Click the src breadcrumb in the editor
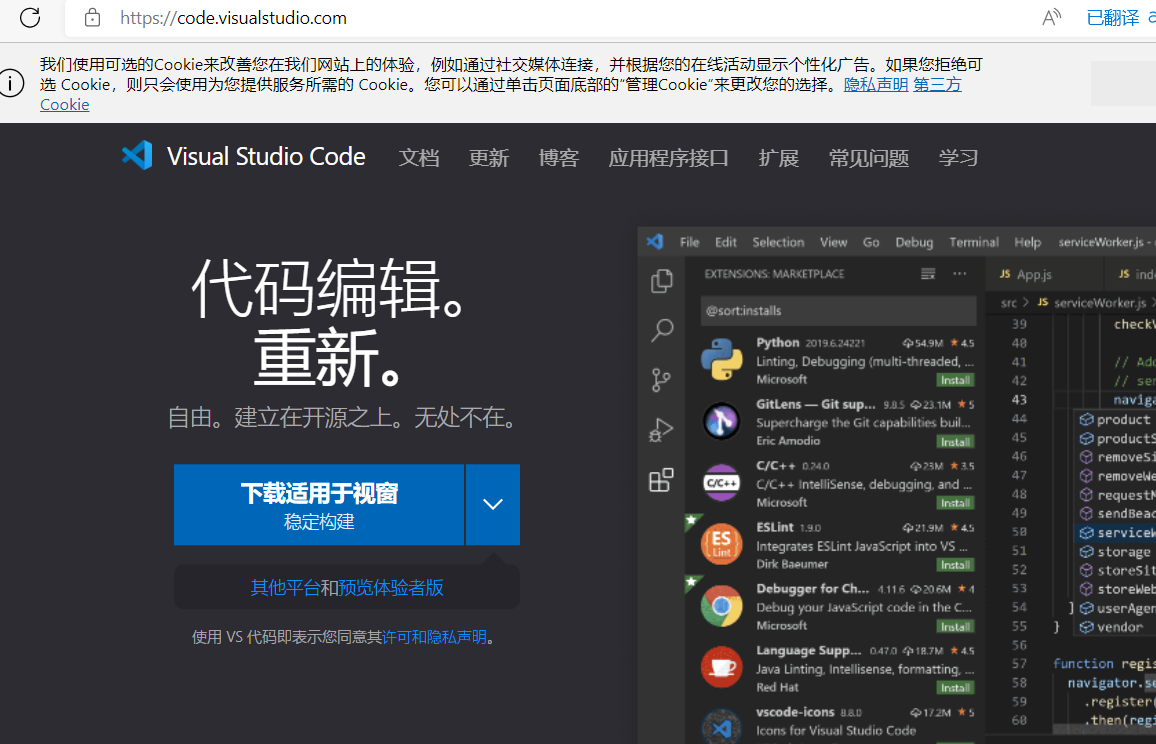The image size is (1156, 744). coord(1009,303)
